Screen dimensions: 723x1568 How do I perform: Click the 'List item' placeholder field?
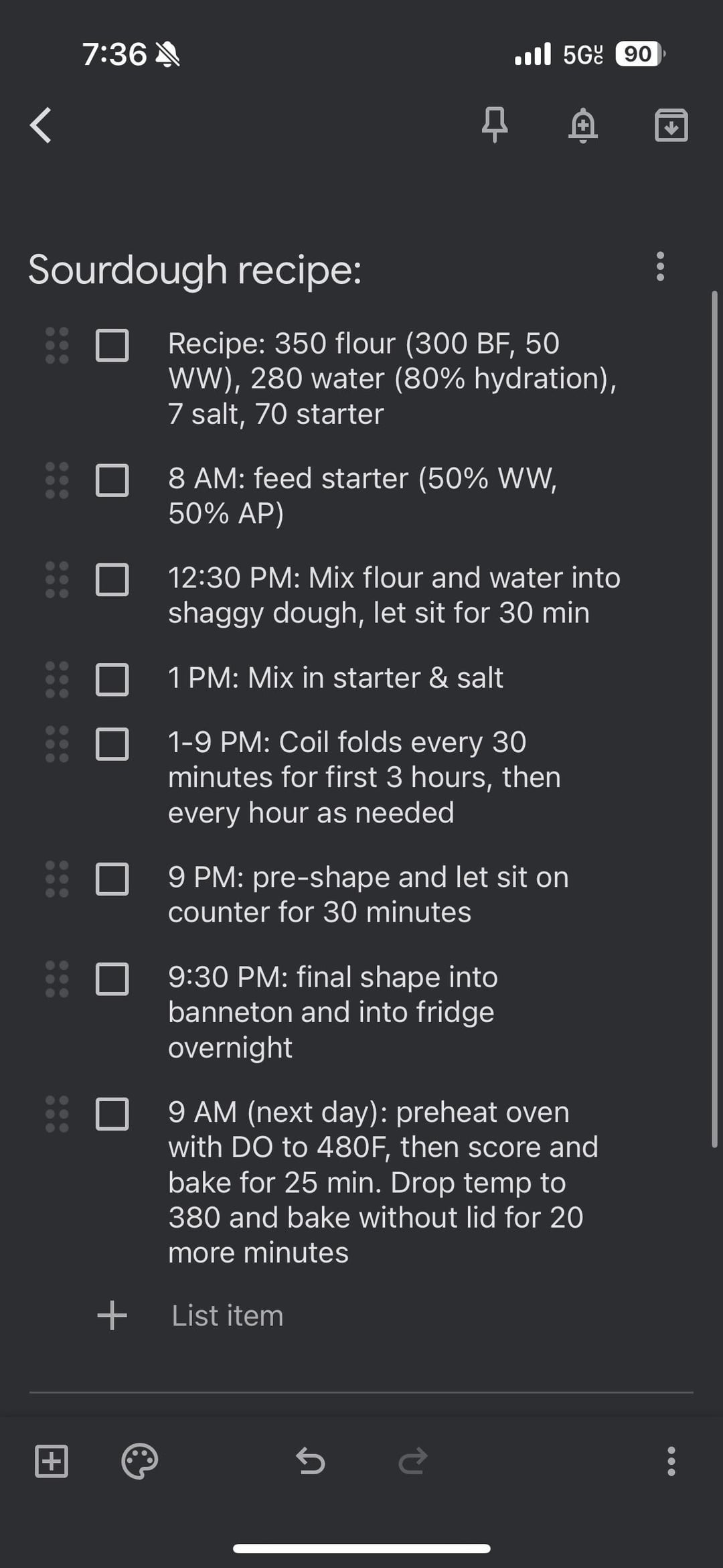[228, 1315]
